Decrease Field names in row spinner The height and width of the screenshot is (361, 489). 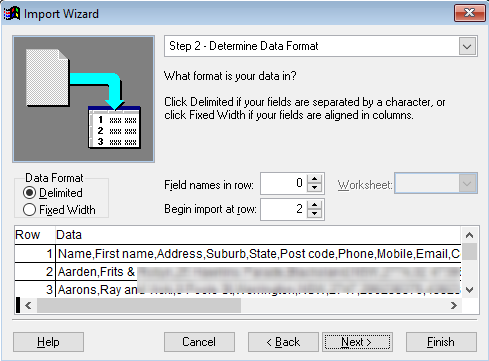[x=314, y=188]
